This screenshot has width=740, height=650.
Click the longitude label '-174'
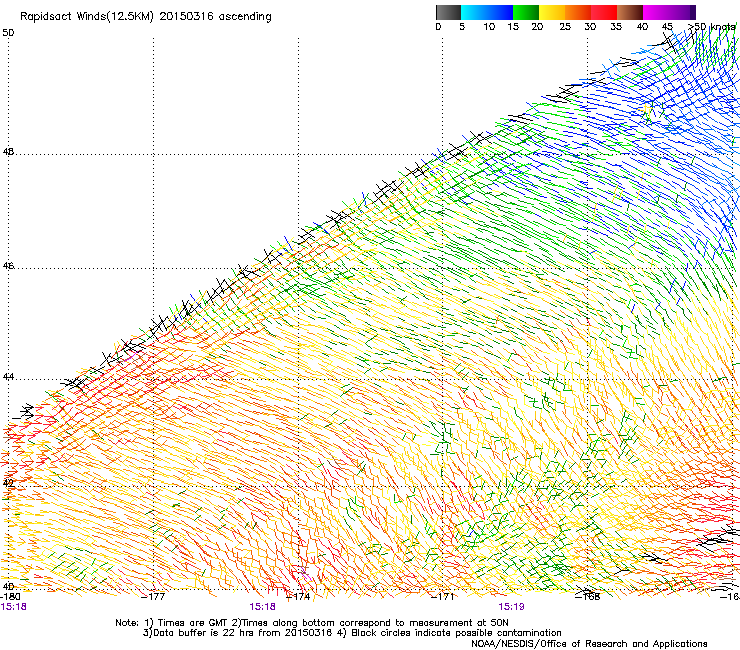point(298,597)
